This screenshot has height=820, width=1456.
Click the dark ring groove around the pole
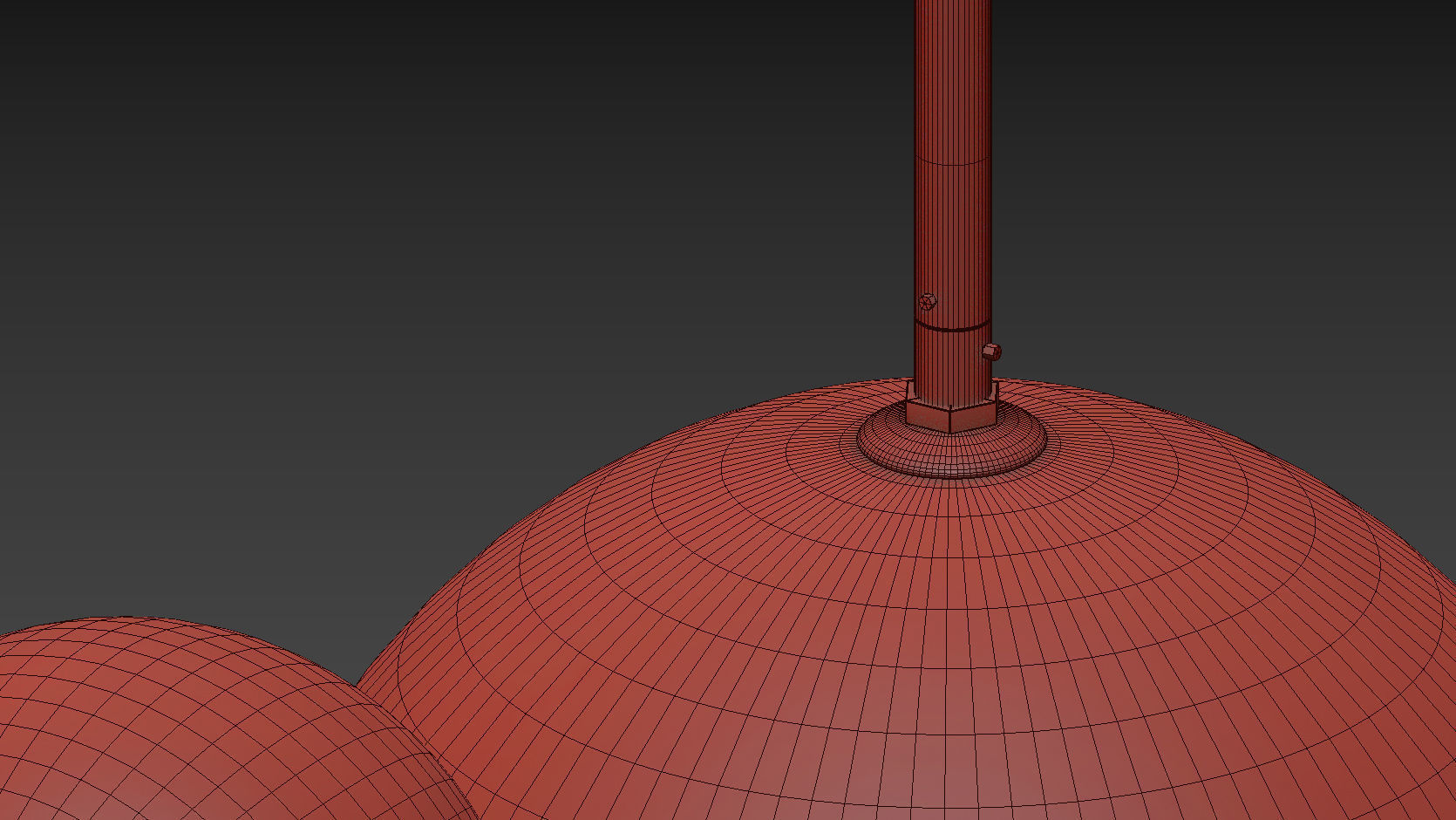952,326
